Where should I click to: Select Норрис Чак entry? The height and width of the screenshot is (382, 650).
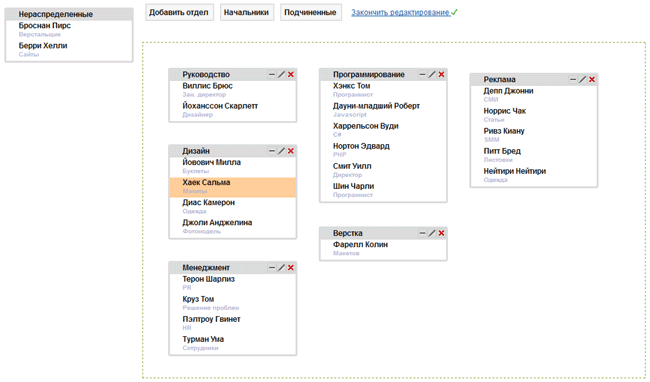[534, 115]
